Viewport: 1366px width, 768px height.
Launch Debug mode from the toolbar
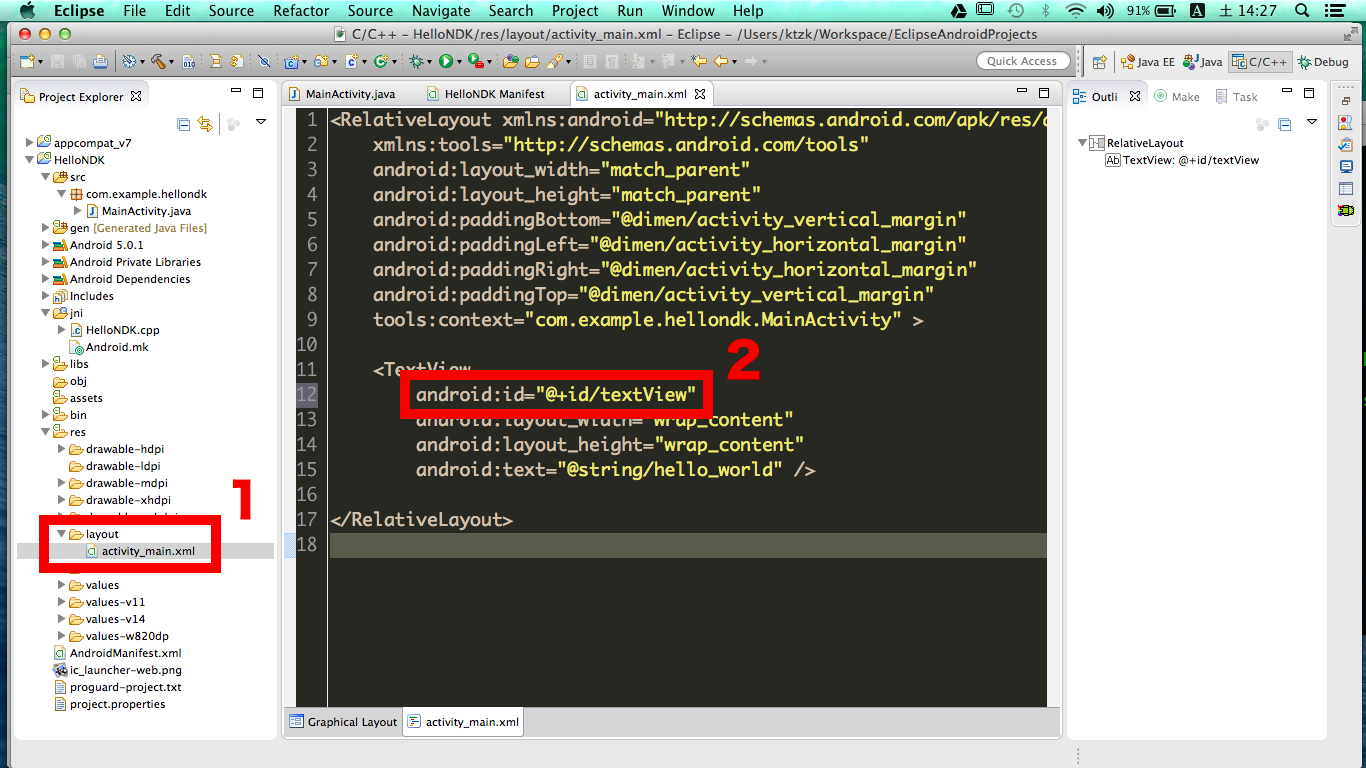pyautogui.click(x=414, y=61)
